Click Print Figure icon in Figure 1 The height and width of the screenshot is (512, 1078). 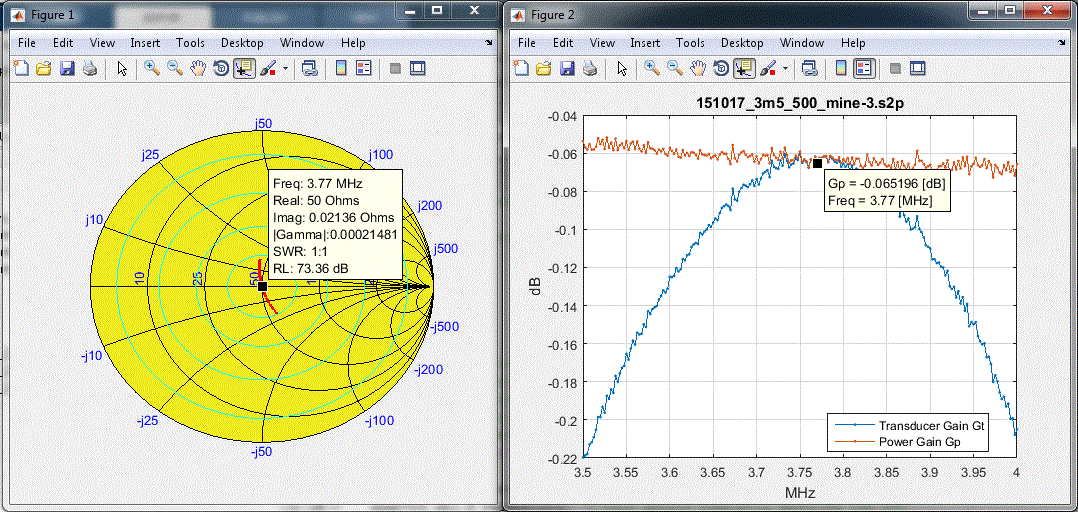pos(90,69)
